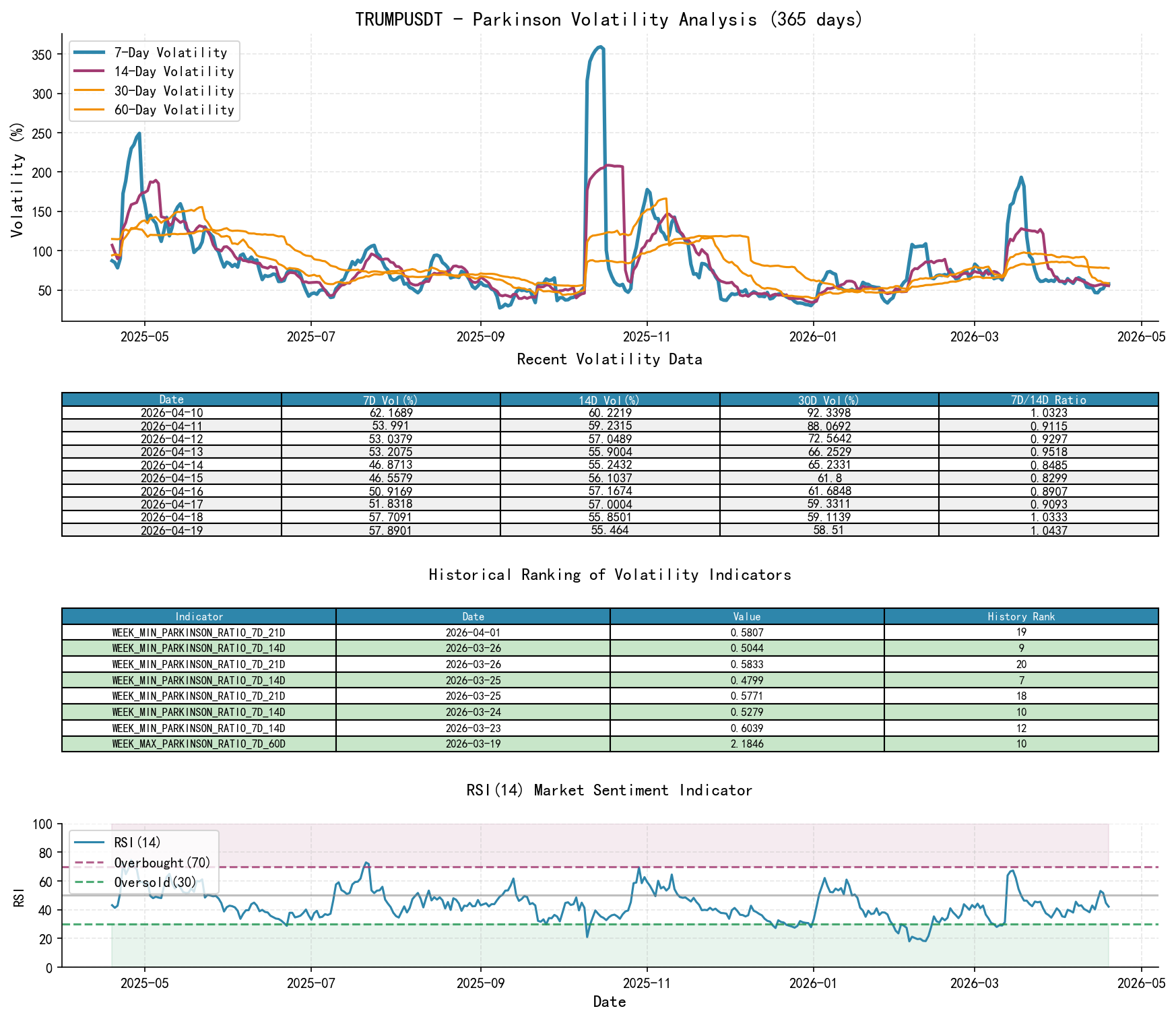1176x1019 pixels.
Task: Click the 46.5579 cell in 7D Vol column
Action: (x=391, y=478)
